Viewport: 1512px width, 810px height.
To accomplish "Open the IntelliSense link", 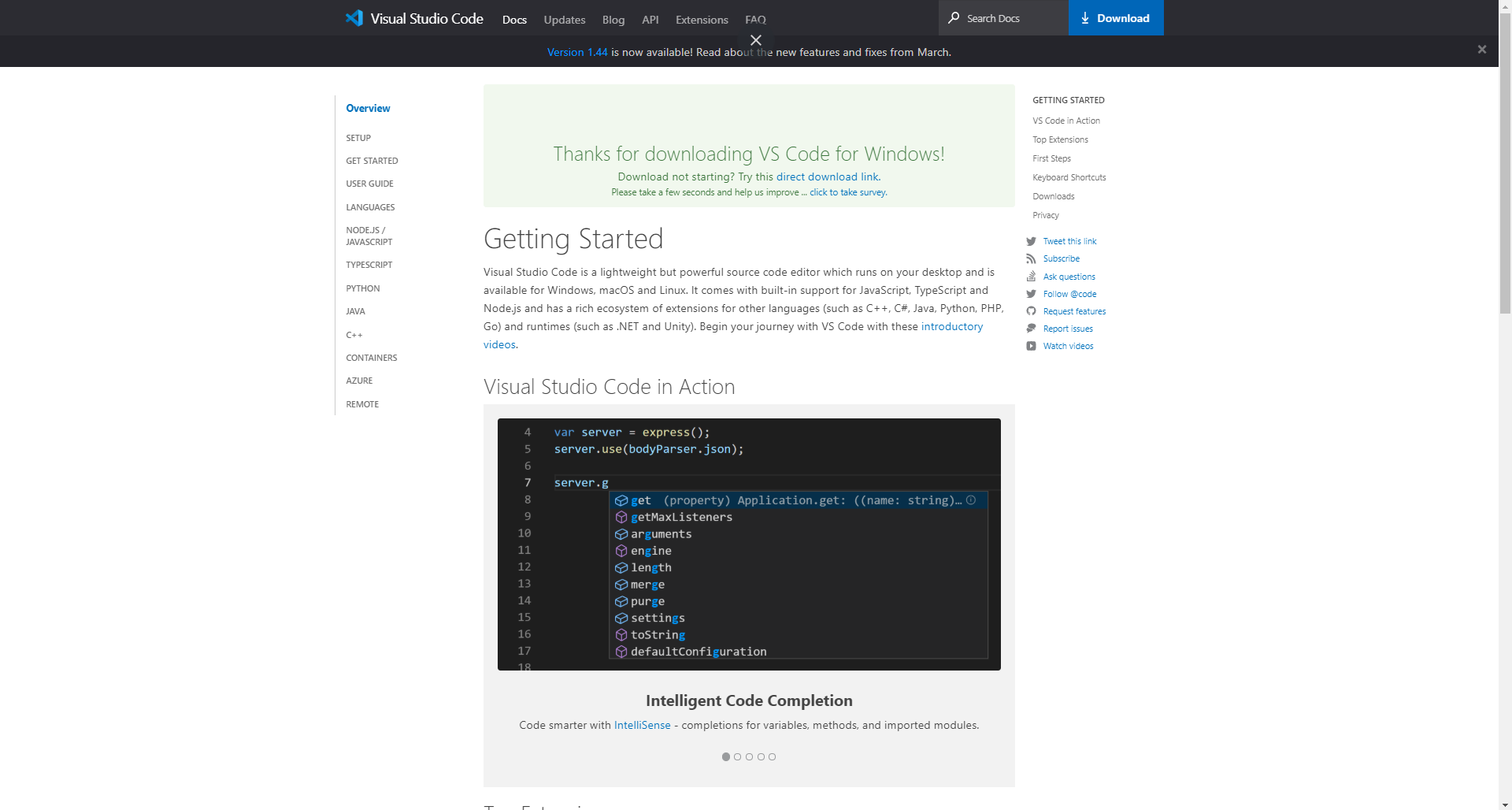I will [x=643, y=725].
